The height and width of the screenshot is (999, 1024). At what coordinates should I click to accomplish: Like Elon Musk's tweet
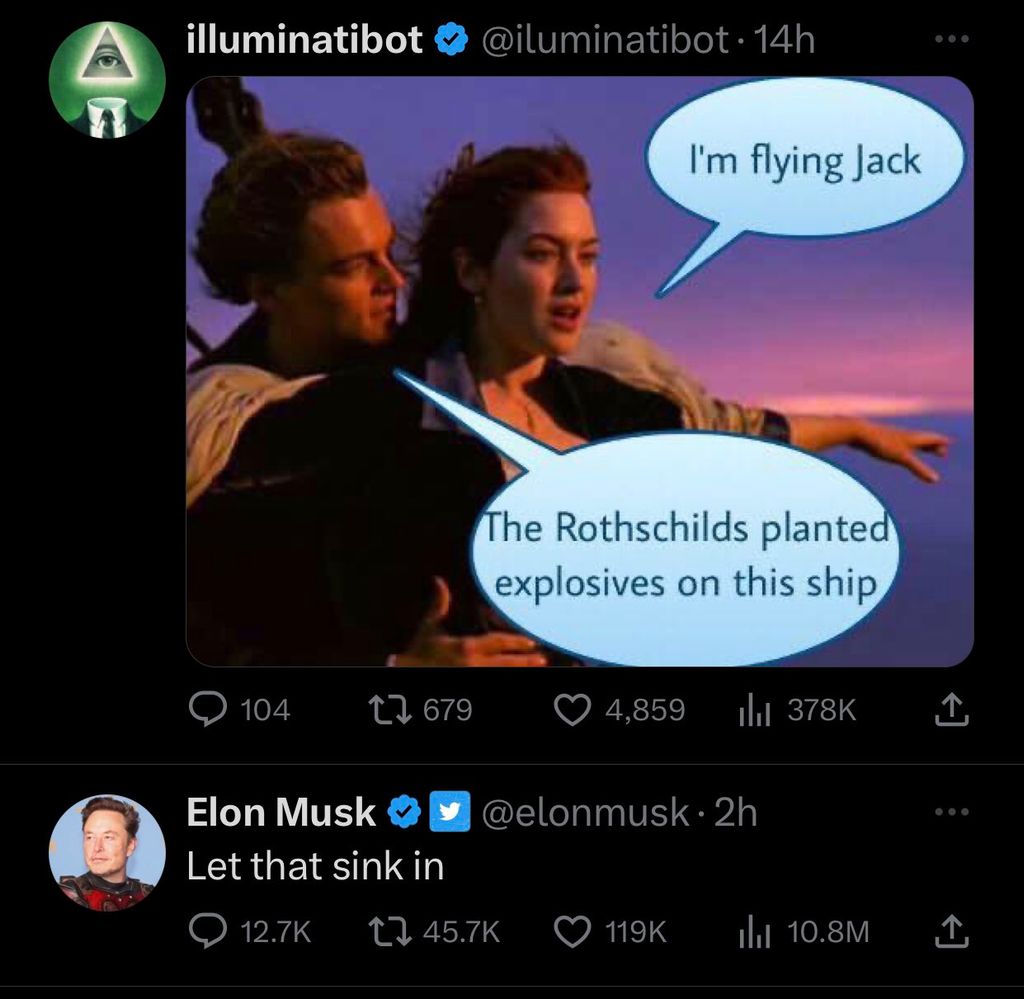coord(572,932)
